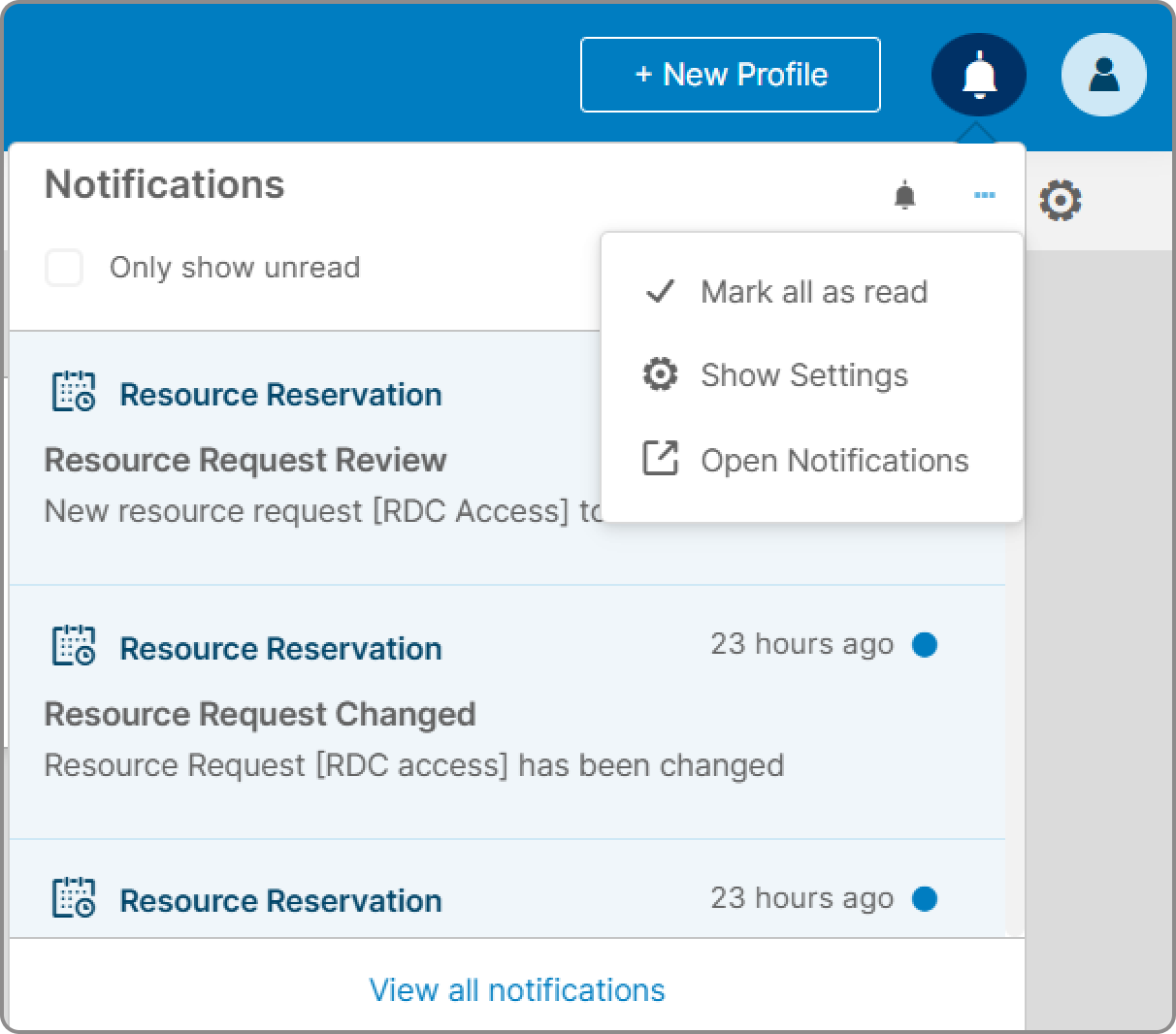Click the external-link icon beside Open Notifications

point(660,458)
